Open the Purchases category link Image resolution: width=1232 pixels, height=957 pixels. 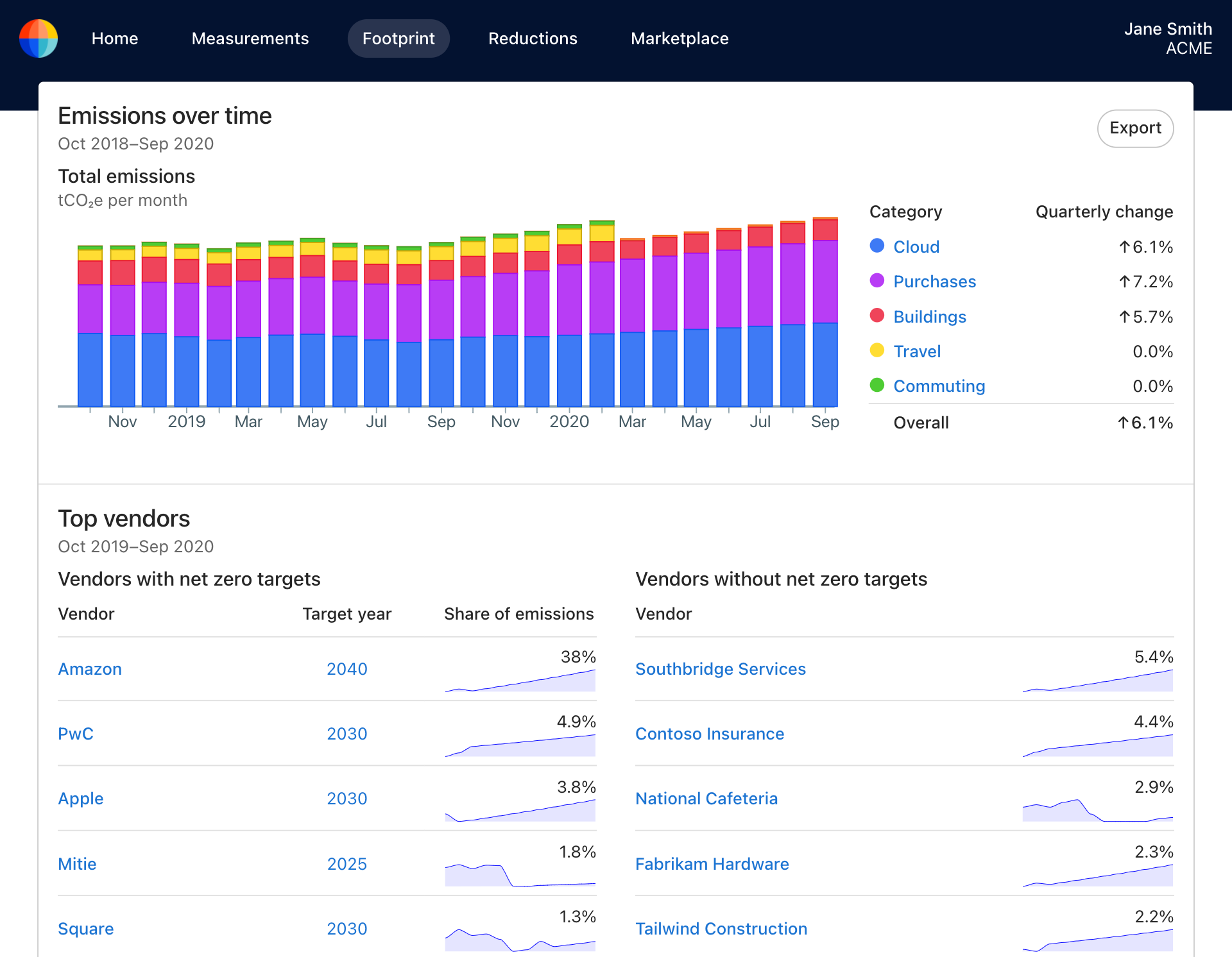[934, 282]
